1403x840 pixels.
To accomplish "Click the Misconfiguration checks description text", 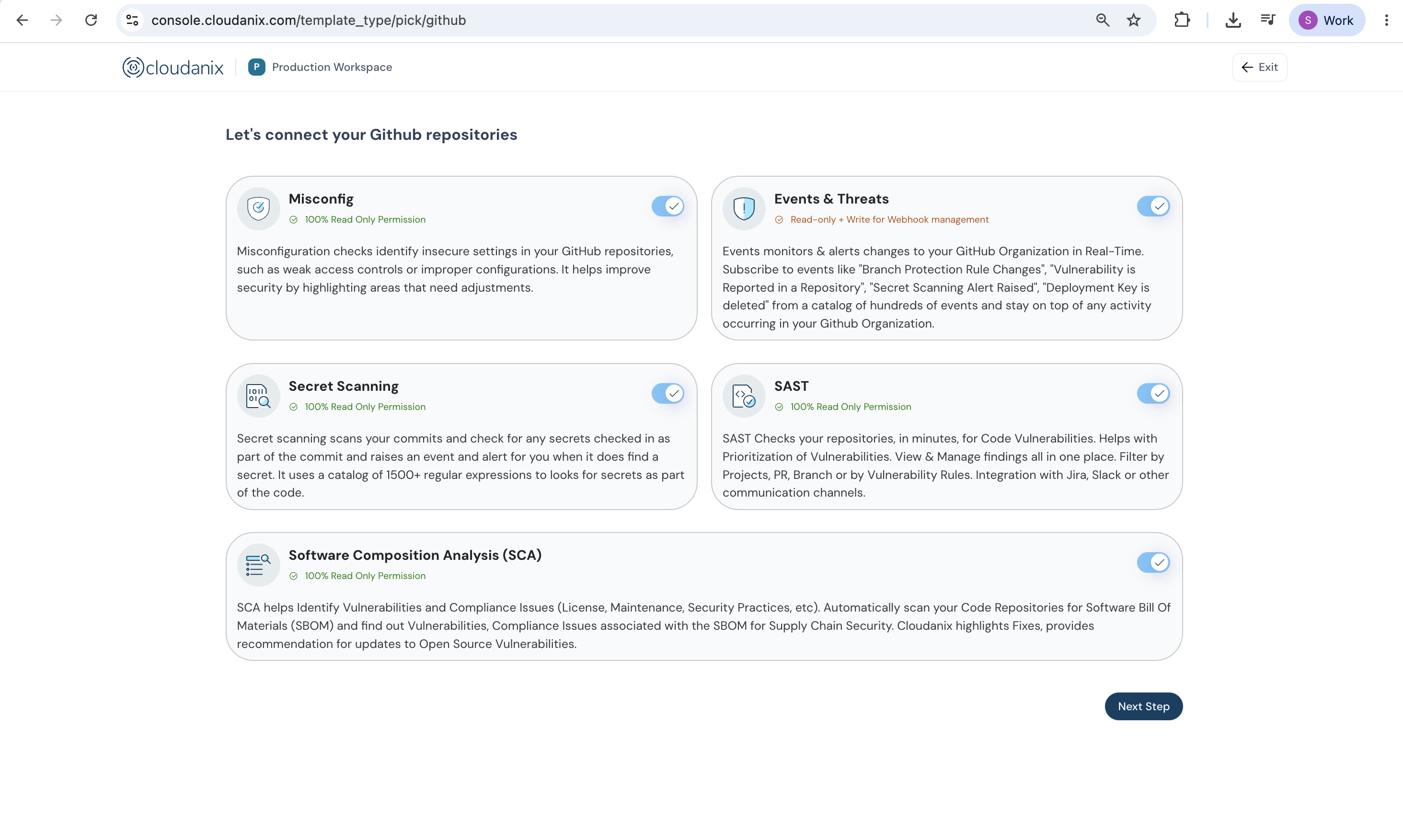I will tap(455, 270).
